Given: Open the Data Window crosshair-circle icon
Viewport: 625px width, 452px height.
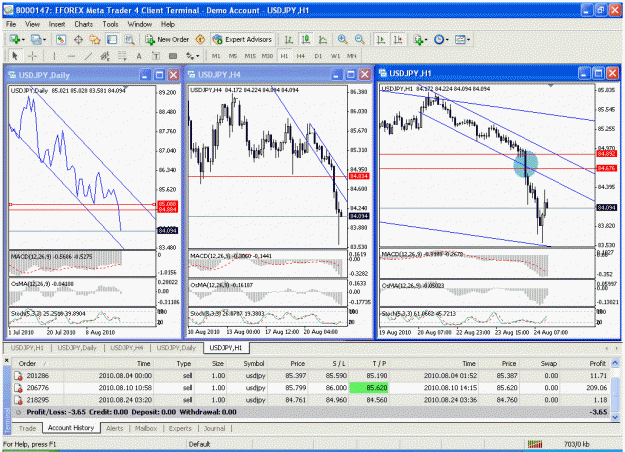Looking at the screenshot, I should click(78, 39).
